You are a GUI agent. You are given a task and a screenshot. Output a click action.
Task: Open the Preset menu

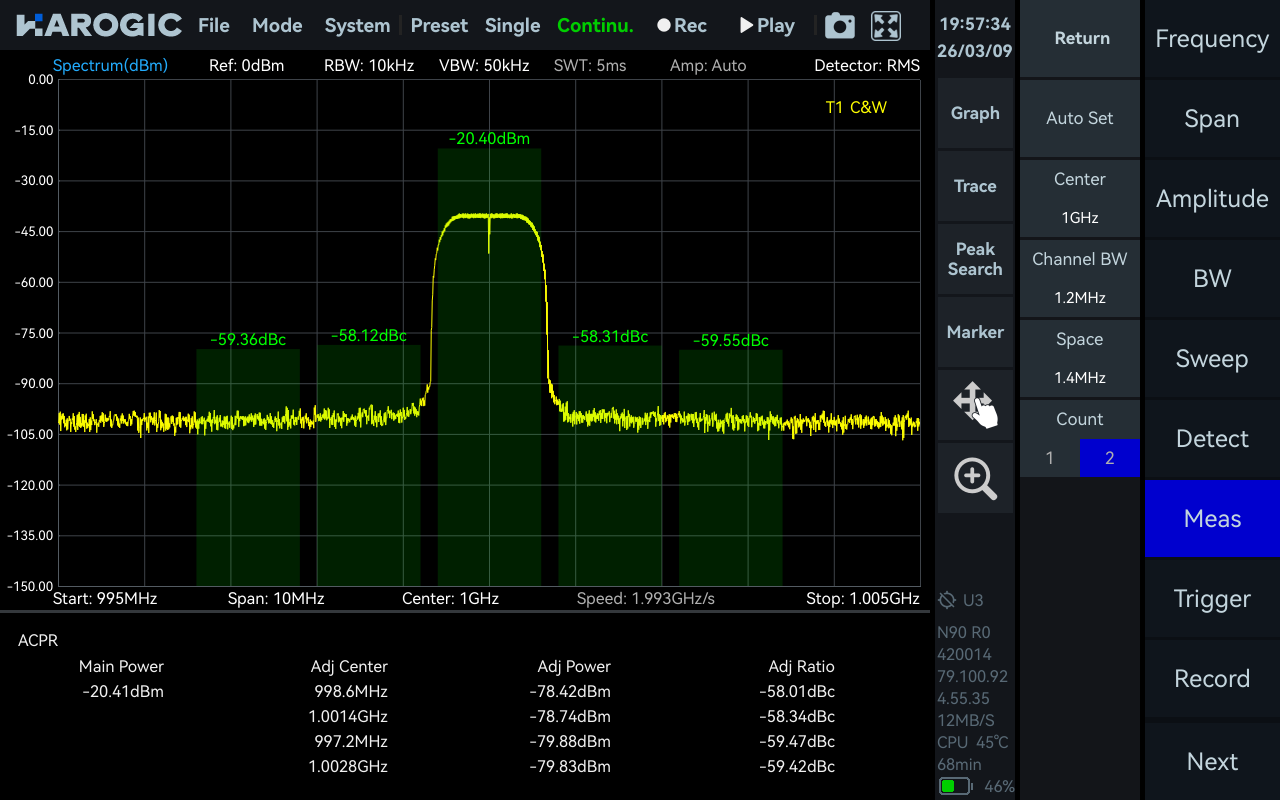439,25
